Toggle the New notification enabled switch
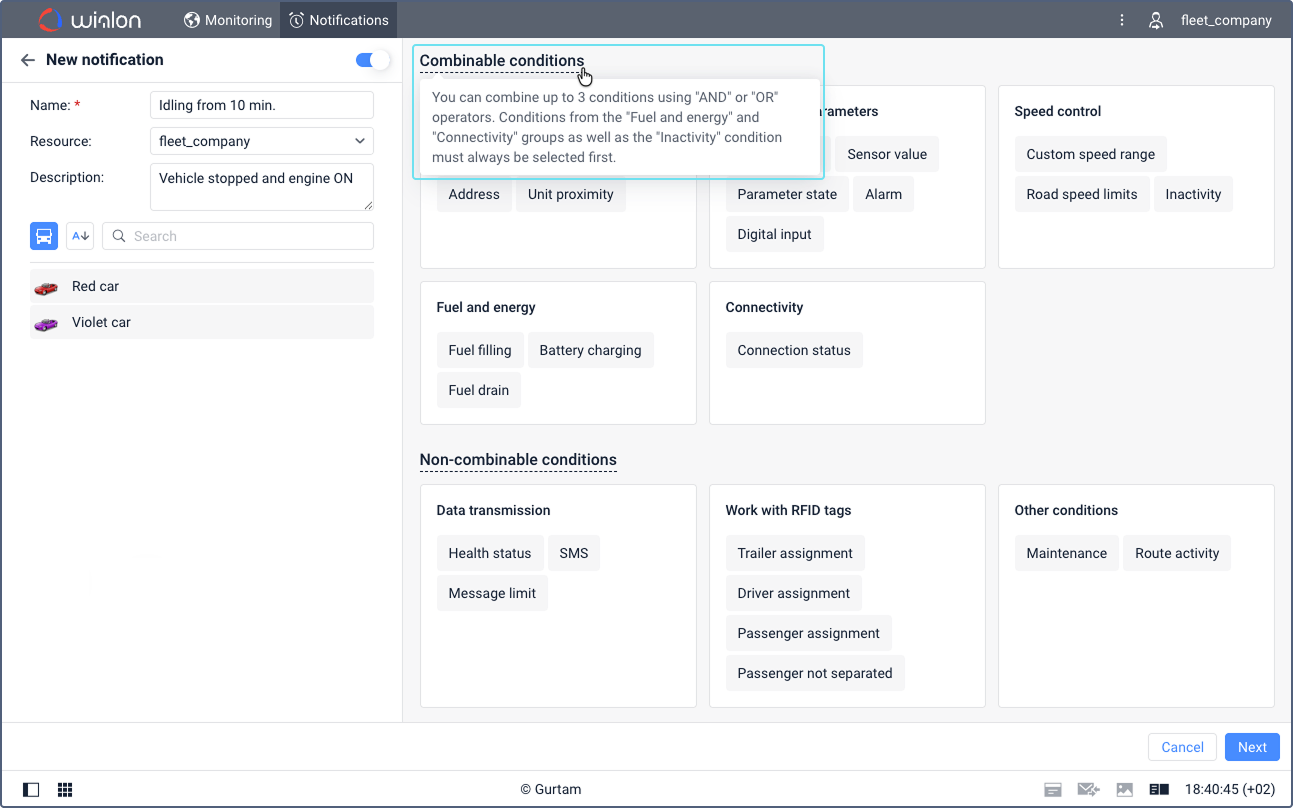 tap(372, 60)
